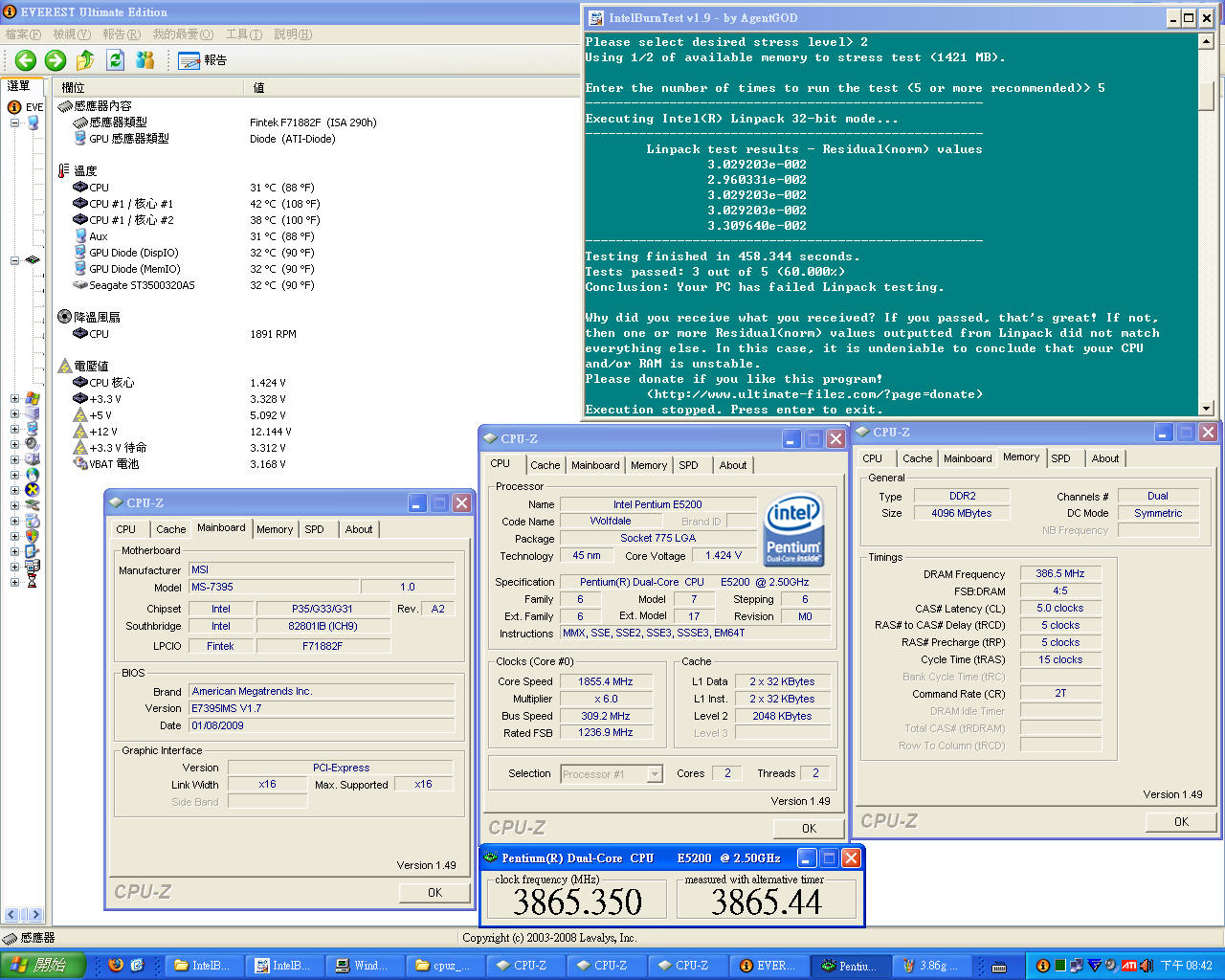The image size is (1225, 980).
Task: Select the 'CPU #1 / 核心 #1' temperature row
Action: [x=131, y=204]
